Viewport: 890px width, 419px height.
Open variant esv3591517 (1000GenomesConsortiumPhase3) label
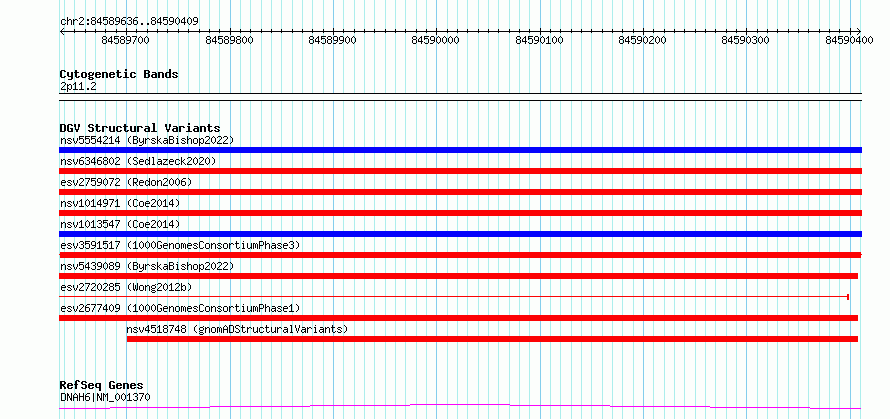180,245
